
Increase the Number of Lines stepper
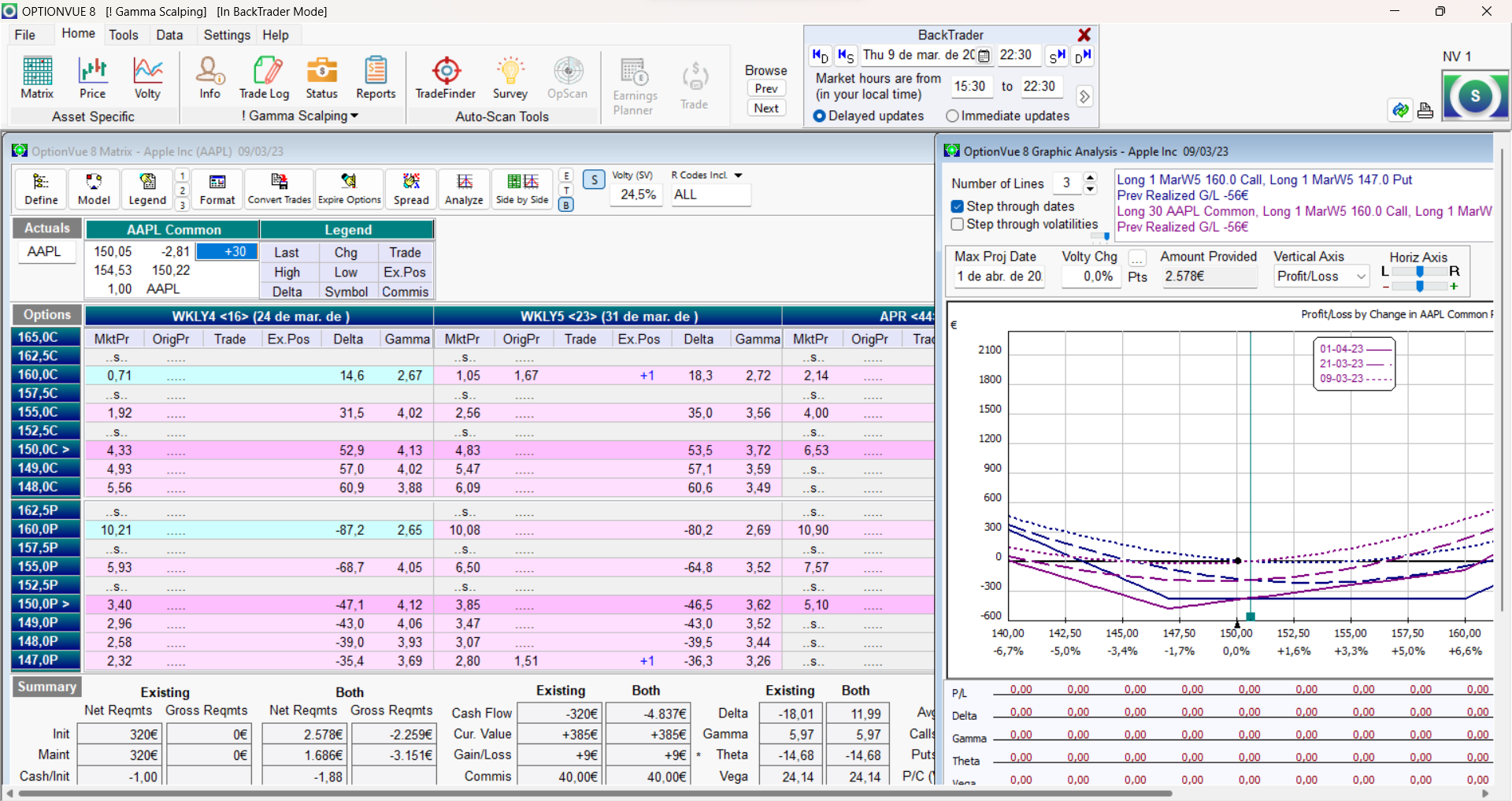1091,178
